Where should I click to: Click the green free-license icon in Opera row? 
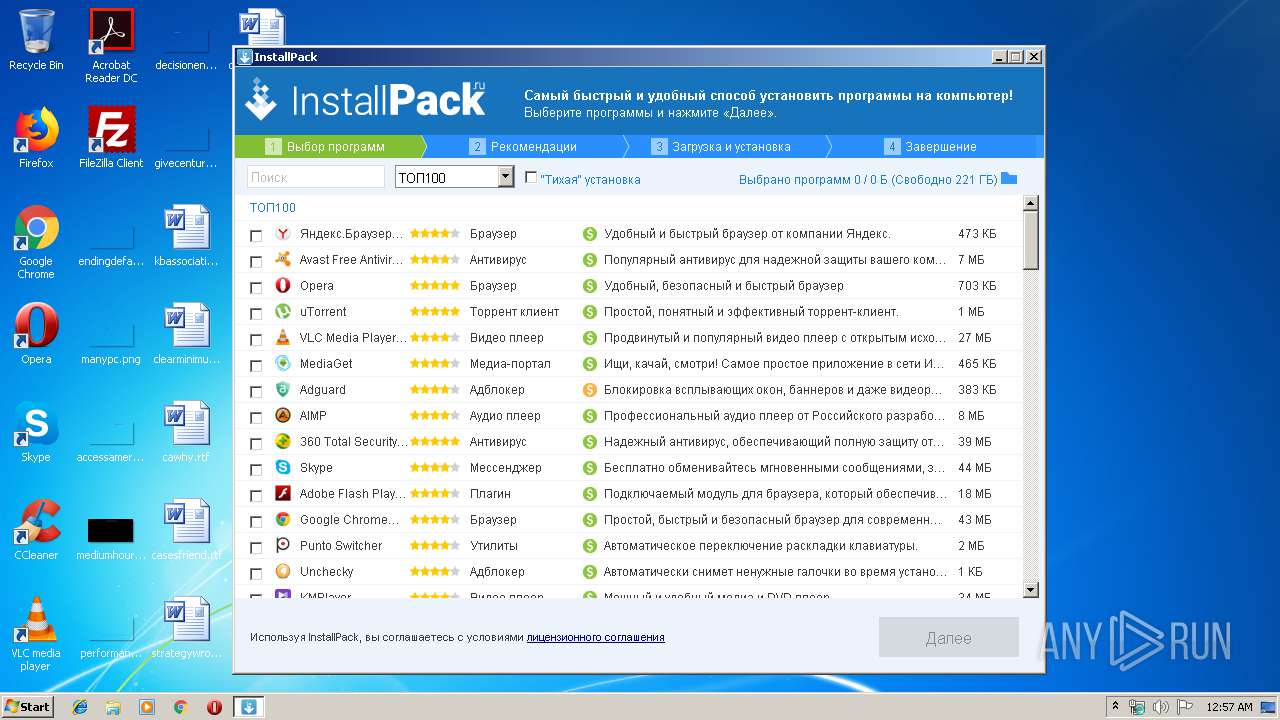click(x=590, y=285)
